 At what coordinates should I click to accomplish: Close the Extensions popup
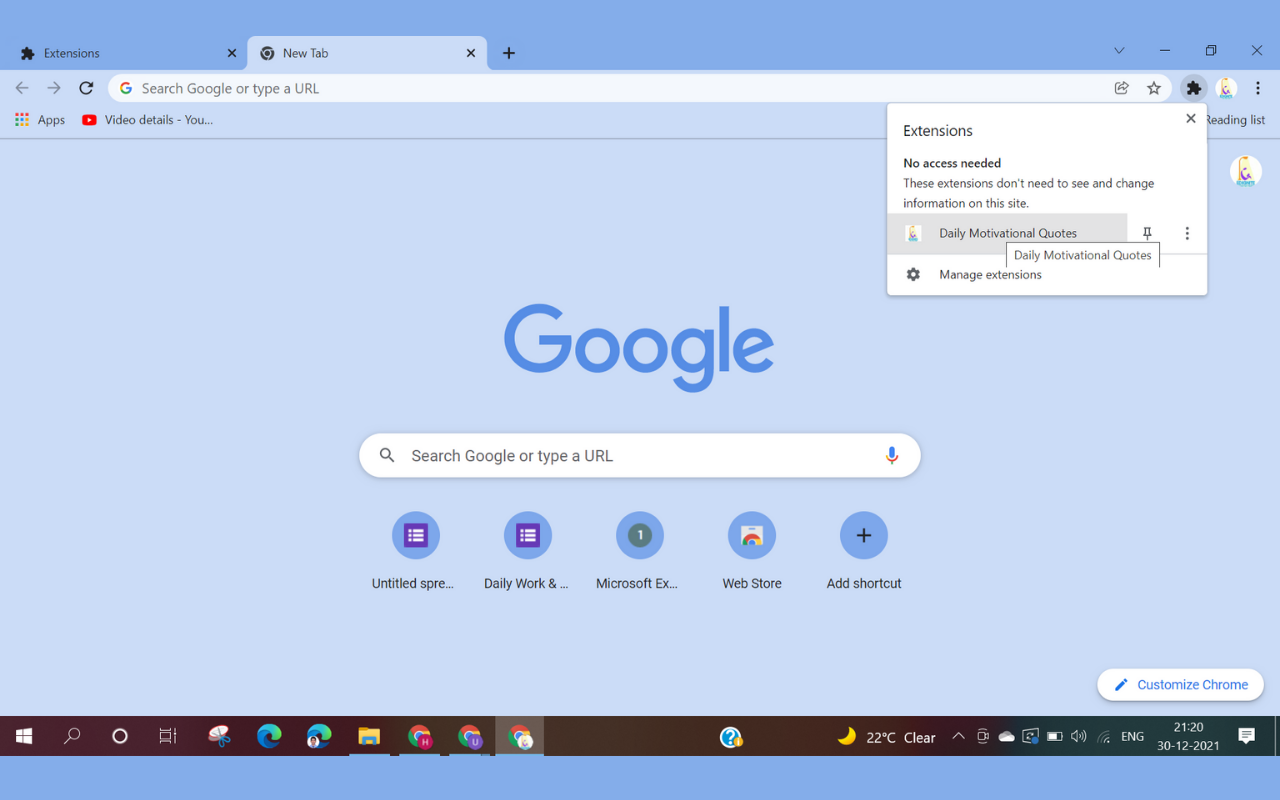point(1190,118)
